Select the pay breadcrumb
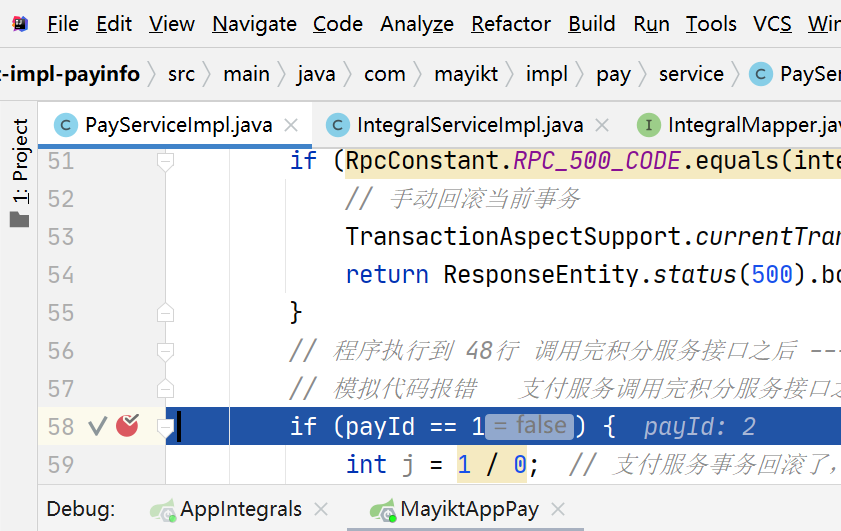The width and height of the screenshot is (841, 531). click(614, 74)
